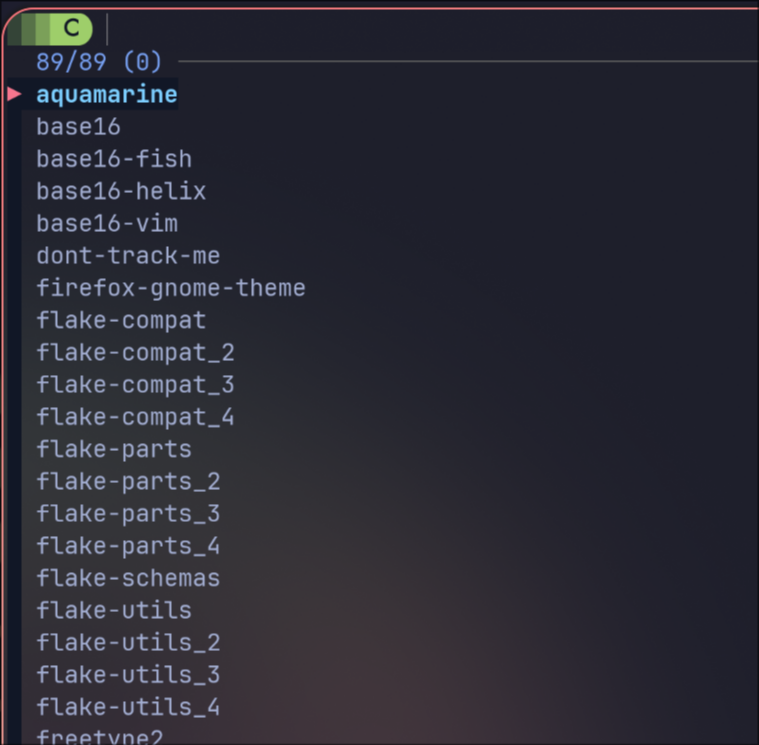Focus the search prompt input field
This screenshot has width=759, height=745.
point(431,29)
